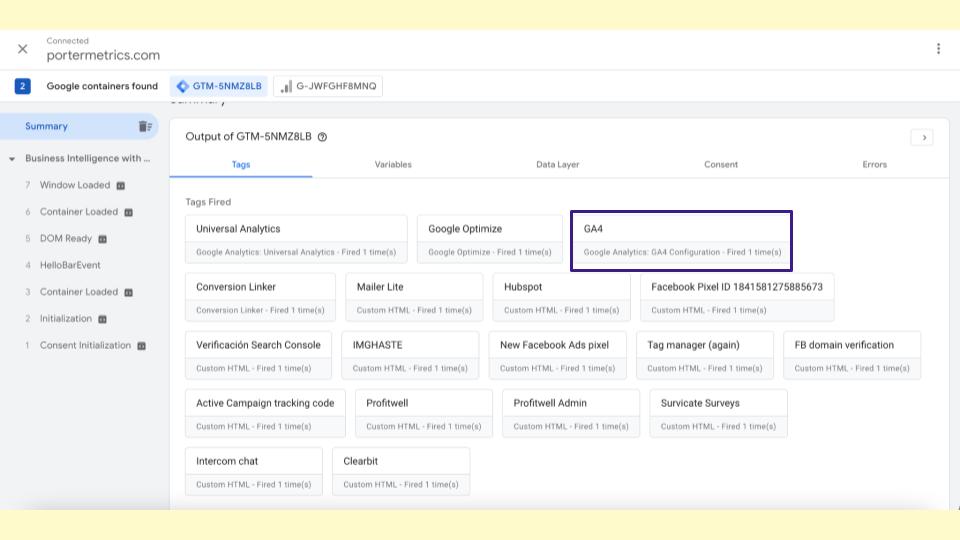Screen dimensions: 960x540
Task: Switch to the Tags tab
Action: pyautogui.click(x=241, y=165)
